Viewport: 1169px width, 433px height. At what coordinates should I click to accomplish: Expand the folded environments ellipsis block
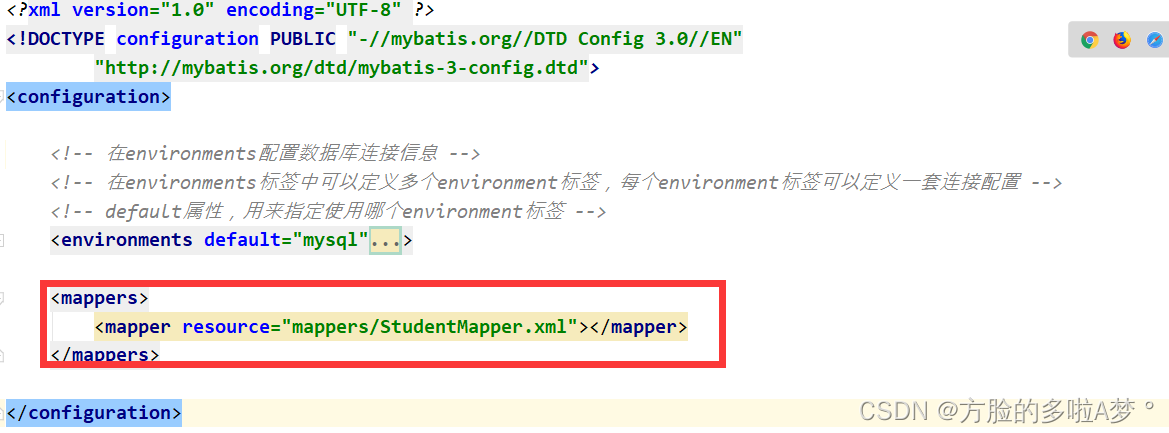(385, 240)
